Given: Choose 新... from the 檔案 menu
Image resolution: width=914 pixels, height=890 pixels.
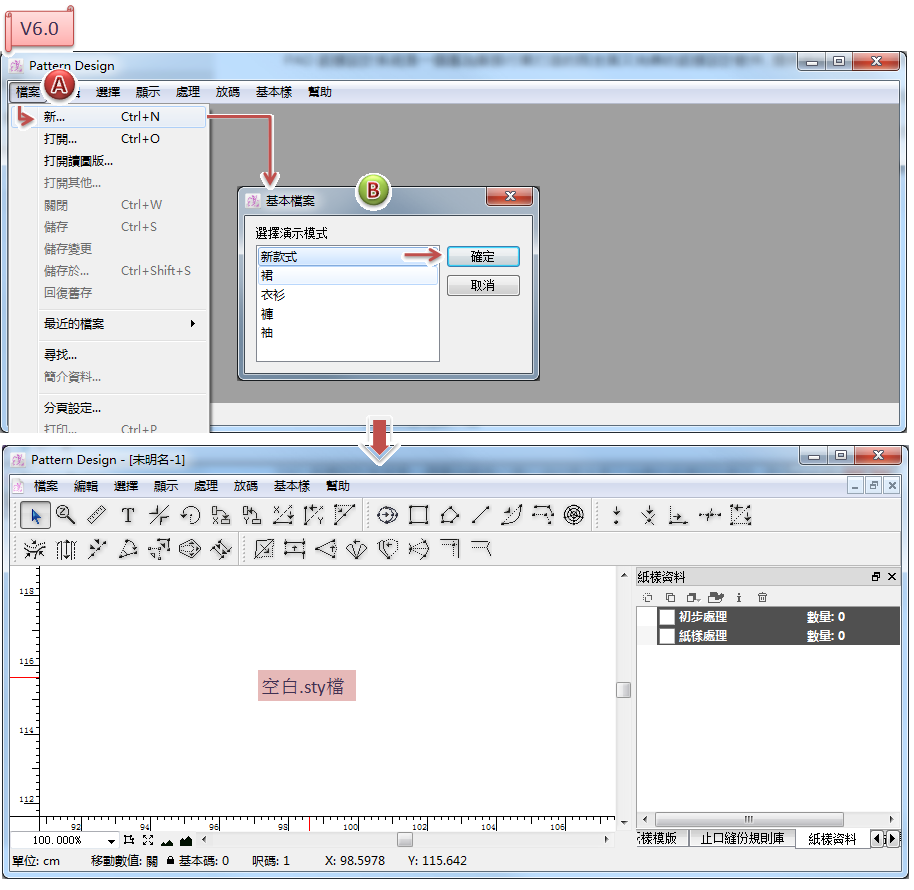Looking at the screenshot, I should click(55, 117).
